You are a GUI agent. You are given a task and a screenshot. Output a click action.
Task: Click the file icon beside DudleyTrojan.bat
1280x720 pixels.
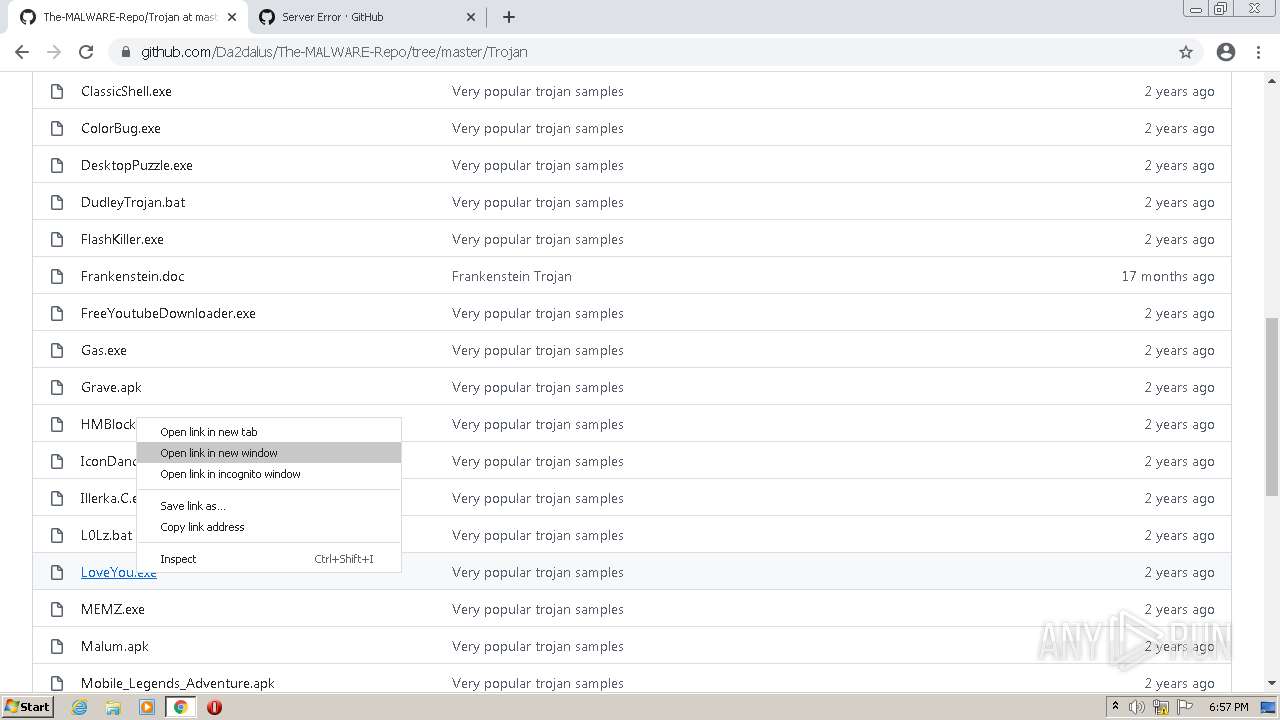(x=57, y=202)
